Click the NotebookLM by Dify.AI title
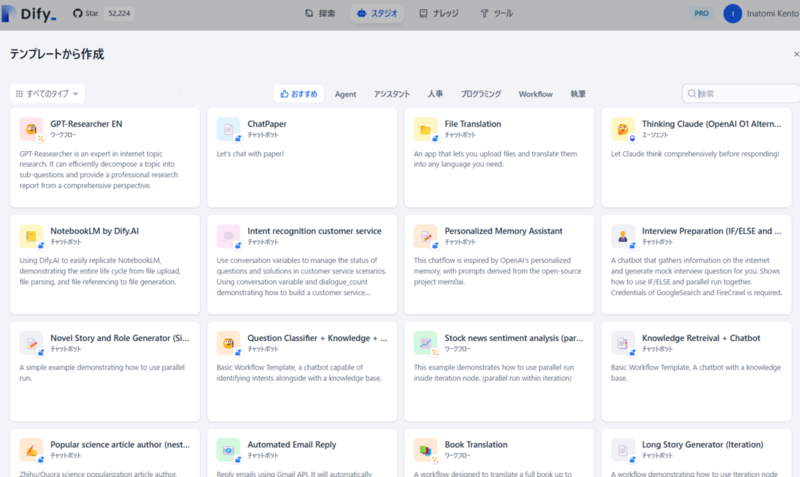 pyautogui.click(x=94, y=231)
